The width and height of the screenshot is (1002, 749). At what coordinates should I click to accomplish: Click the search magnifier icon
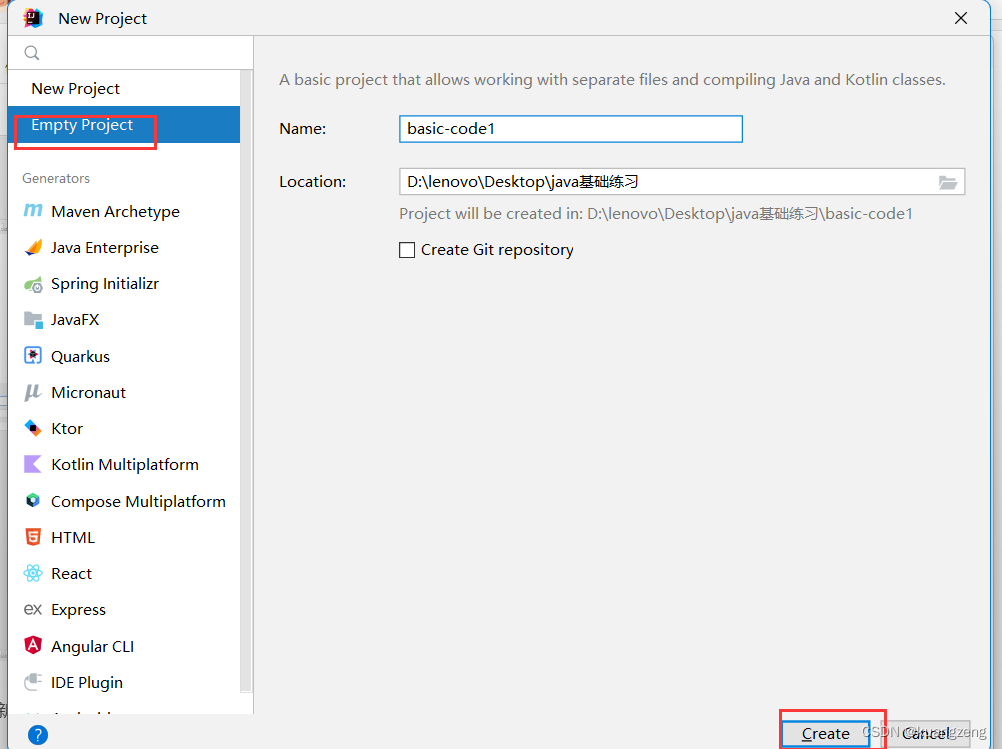point(31,52)
